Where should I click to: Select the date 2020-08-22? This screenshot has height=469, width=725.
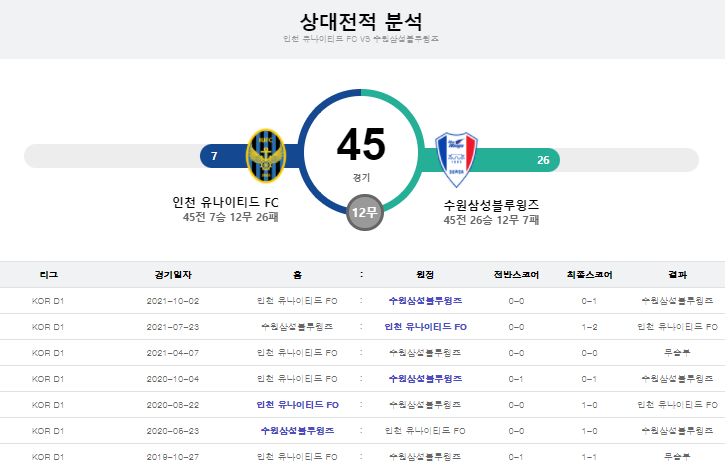pyautogui.click(x=173, y=405)
